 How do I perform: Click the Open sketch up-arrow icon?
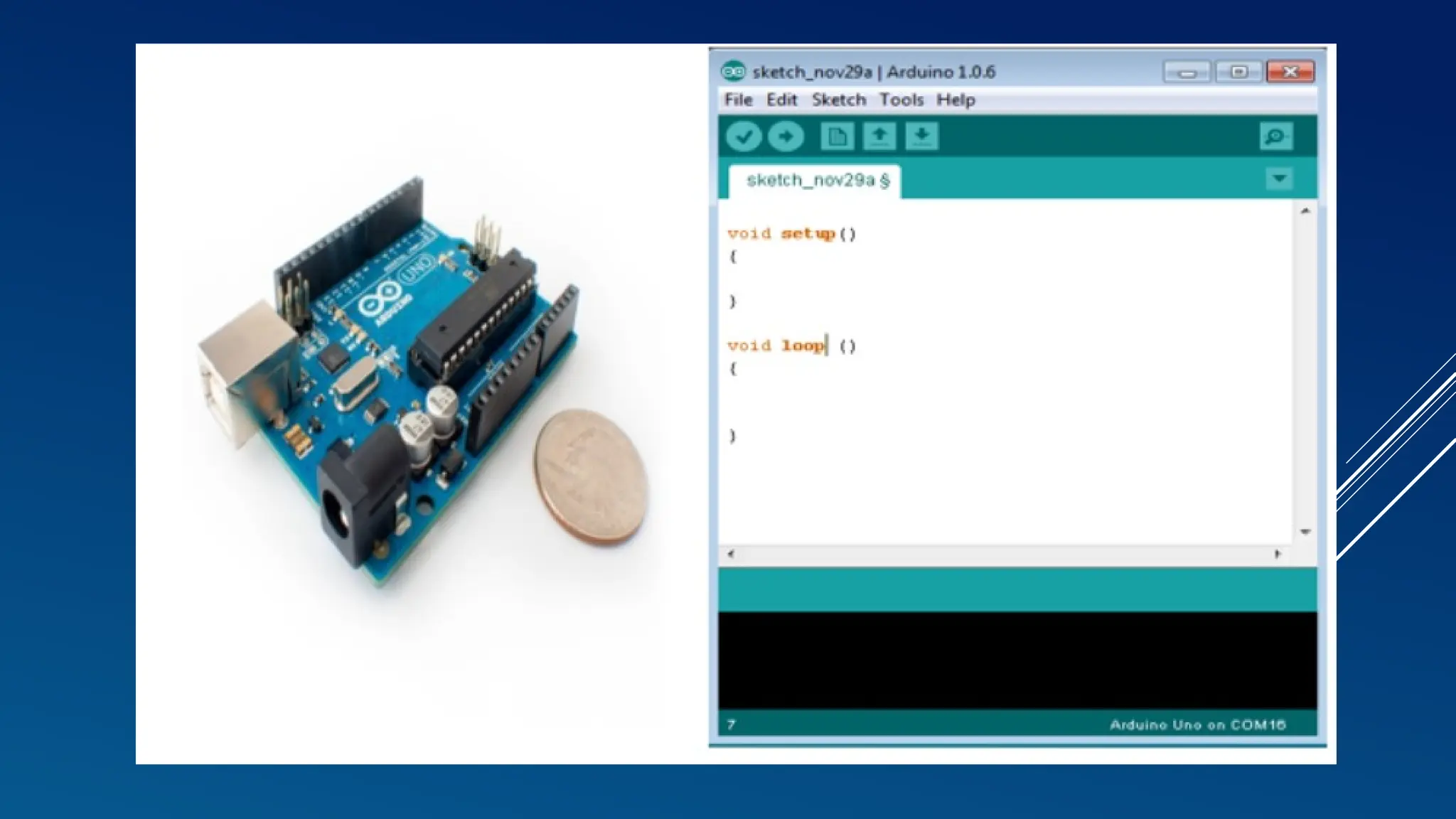click(x=879, y=136)
